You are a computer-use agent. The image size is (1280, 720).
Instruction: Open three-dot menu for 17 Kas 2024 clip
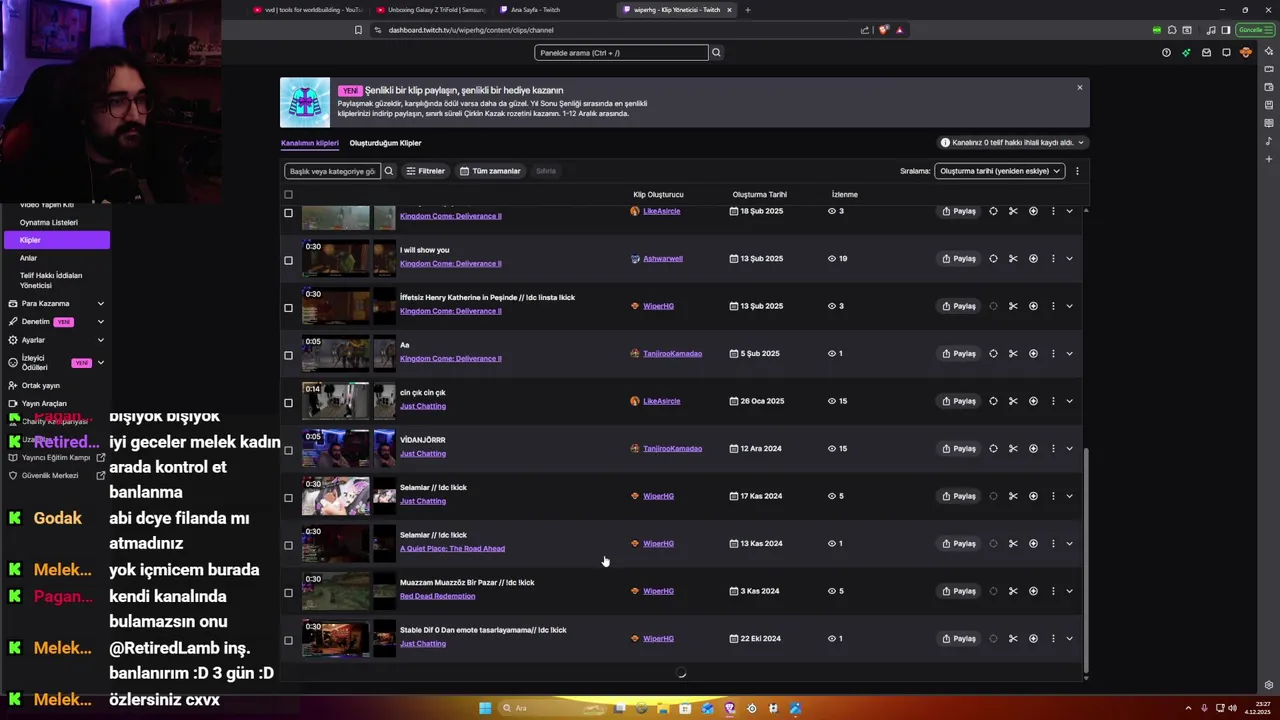click(x=1053, y=496)
